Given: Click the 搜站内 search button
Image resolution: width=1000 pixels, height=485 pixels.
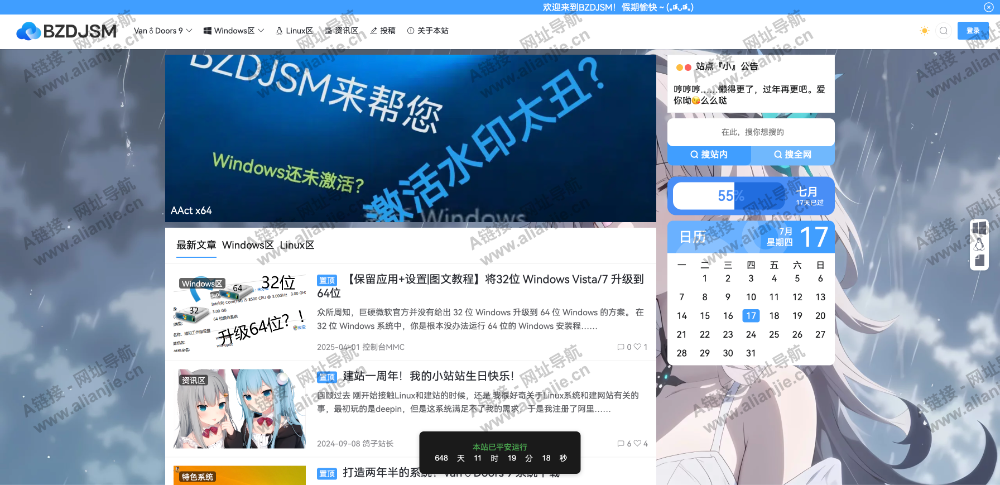Looking at the screenshot, I should point(709,154).
